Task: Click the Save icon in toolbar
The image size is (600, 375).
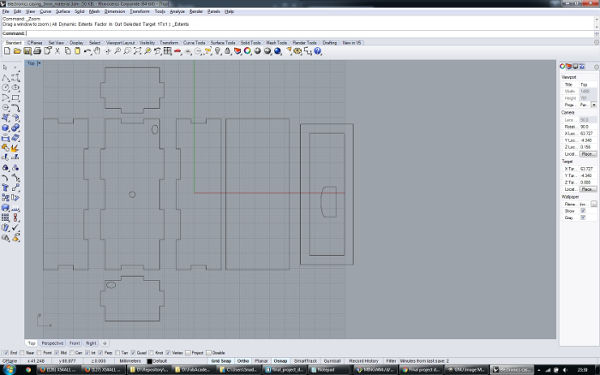Action: [27, 51]
